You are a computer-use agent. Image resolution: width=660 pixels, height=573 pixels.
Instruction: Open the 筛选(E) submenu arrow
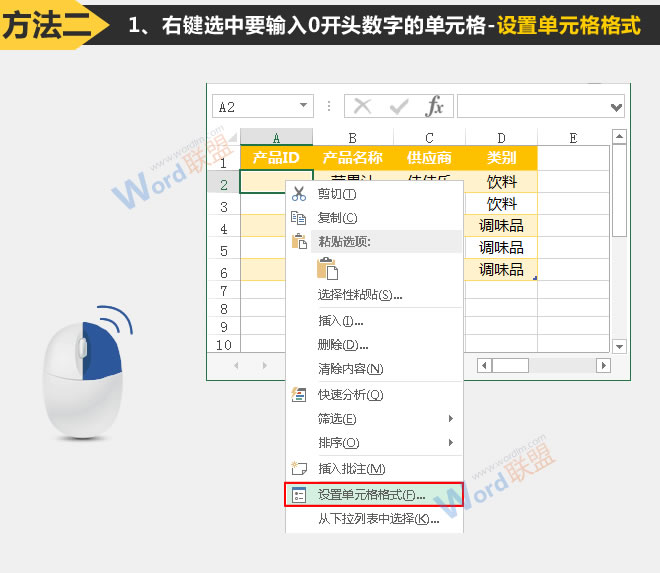(x=450, y=418)
